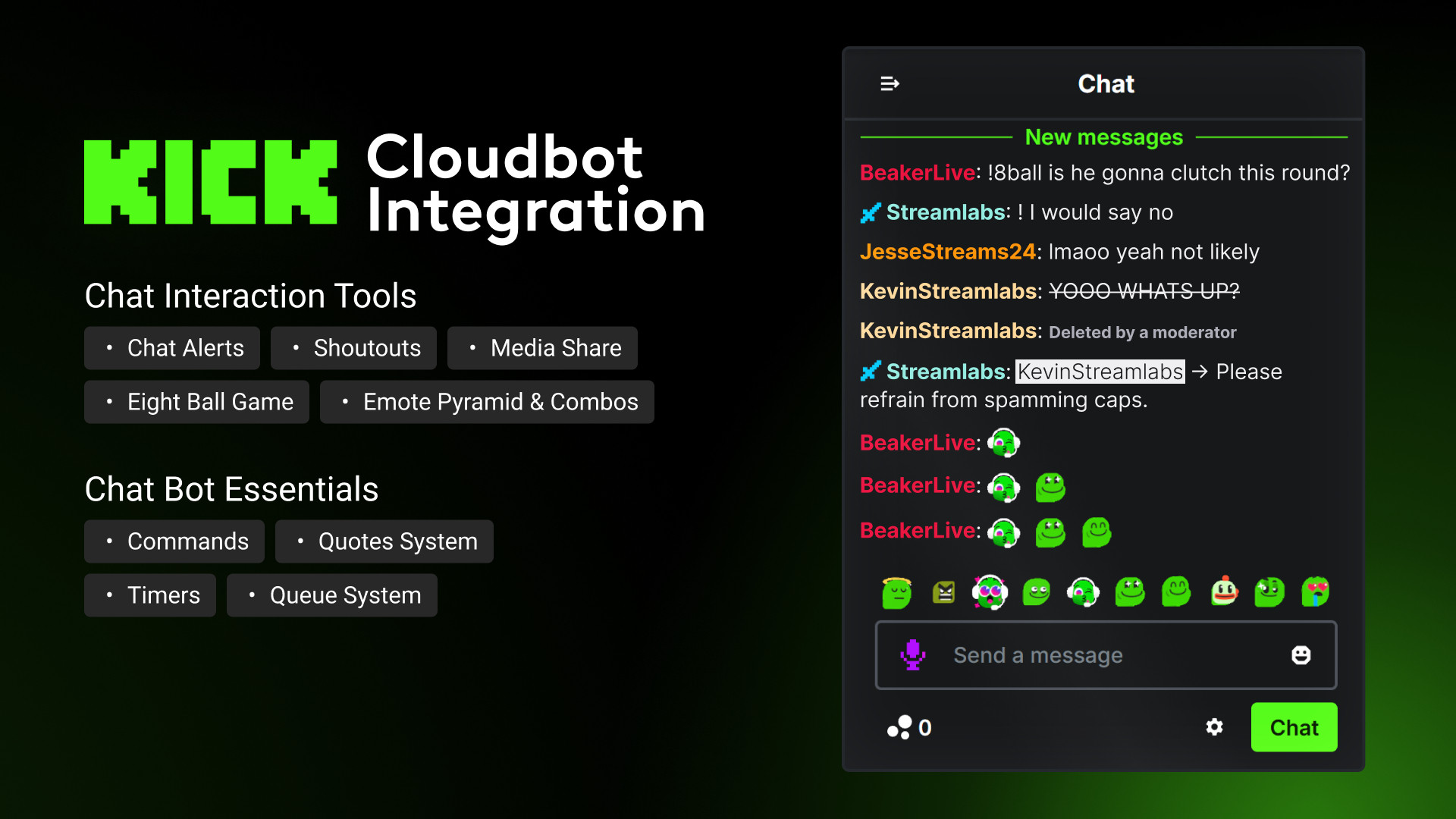The width and height of the screenshot is (1456, 819).
Task: Jump to the 'New messages' divider label
Action: pyautogui.click(x=1104, y=137)
